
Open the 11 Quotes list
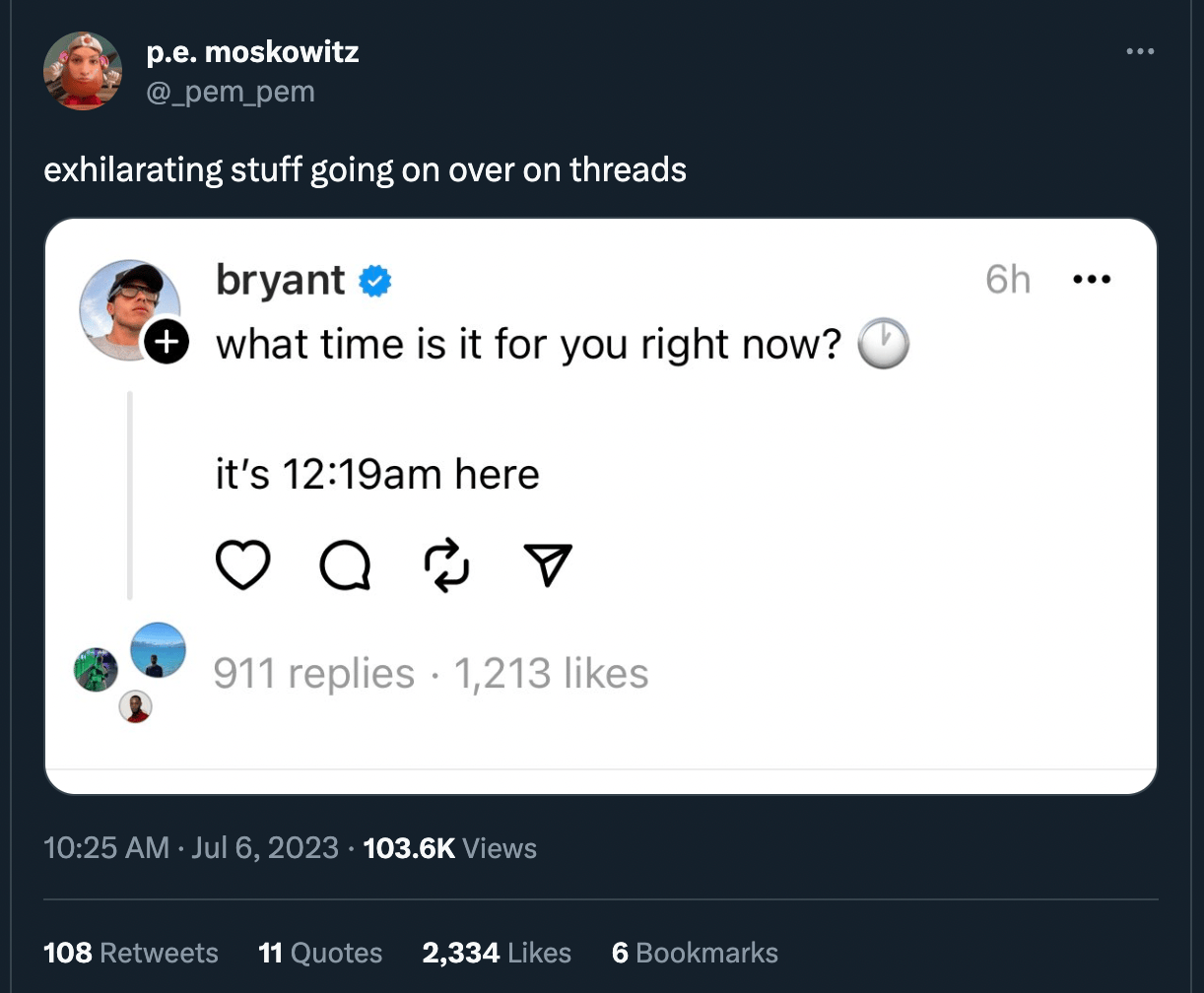(x=319, y=953)
